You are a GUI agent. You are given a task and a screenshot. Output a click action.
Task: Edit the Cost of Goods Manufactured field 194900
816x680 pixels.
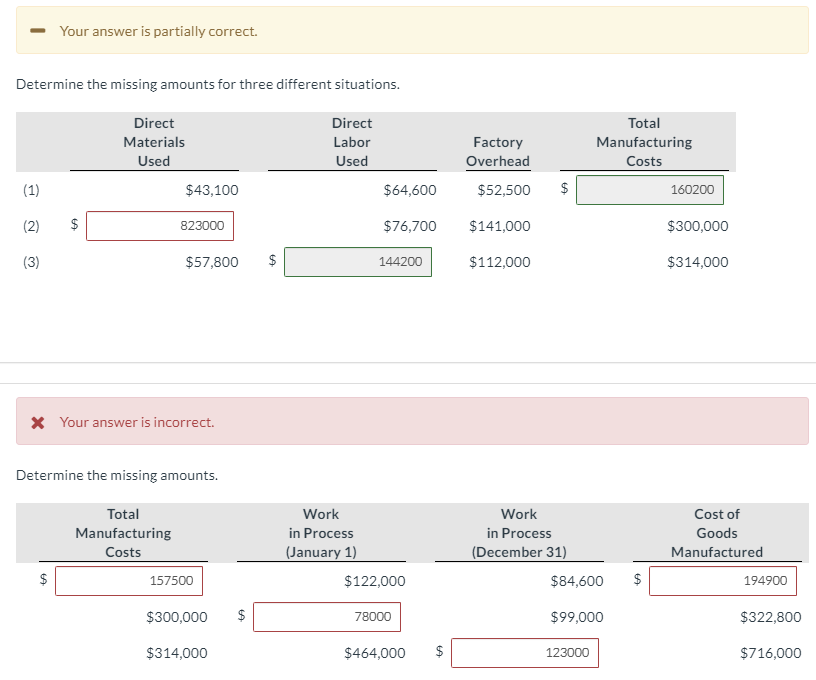[x=723, y=581]
